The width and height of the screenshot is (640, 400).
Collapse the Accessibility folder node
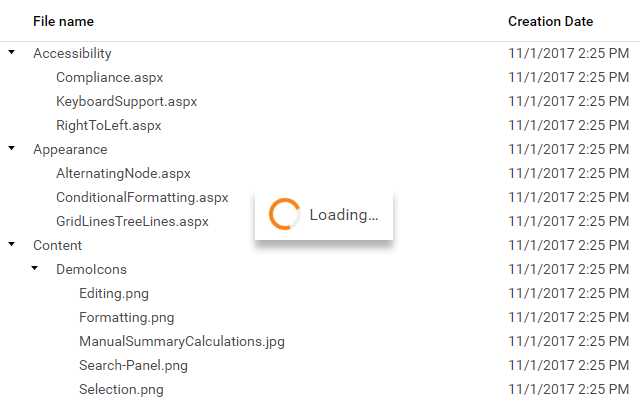tap(12, 53)
